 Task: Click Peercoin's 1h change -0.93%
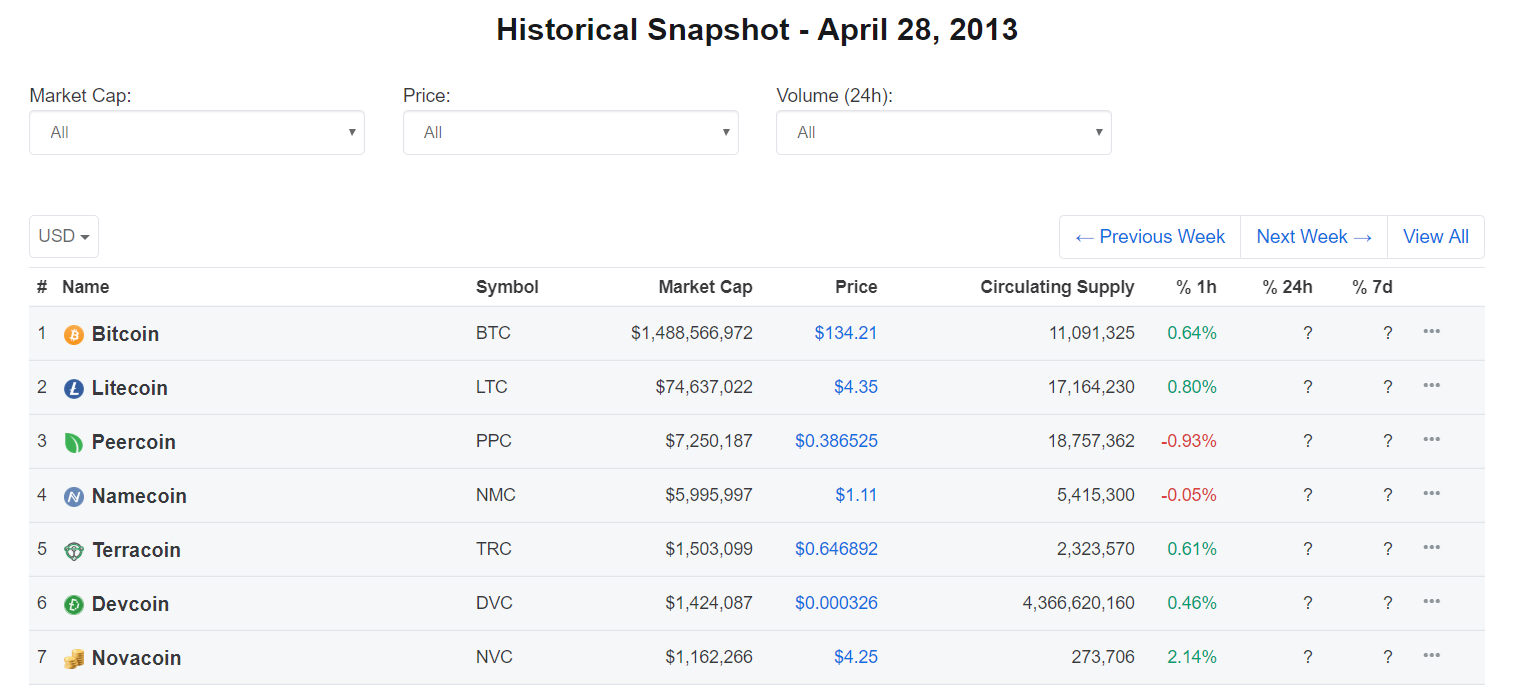click(1189, 441)
